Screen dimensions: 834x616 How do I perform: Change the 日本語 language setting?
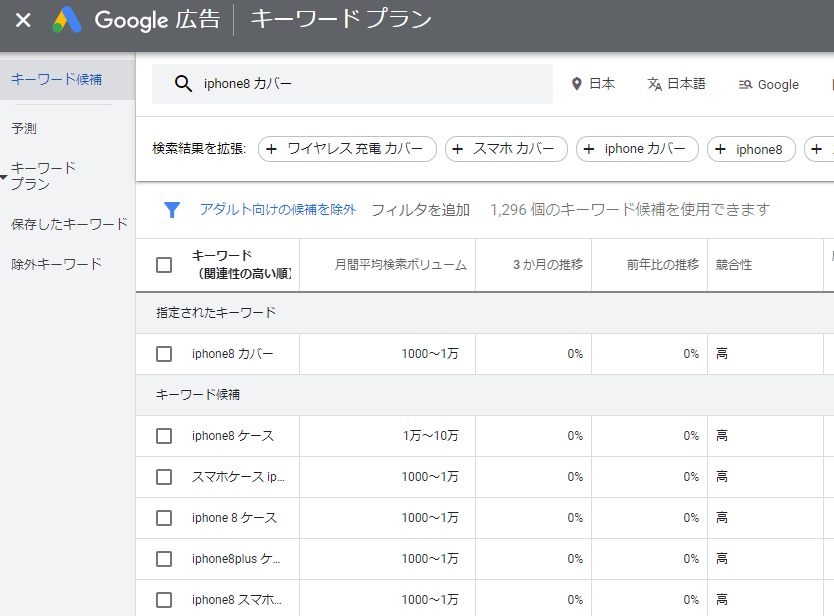coord(676,84)
